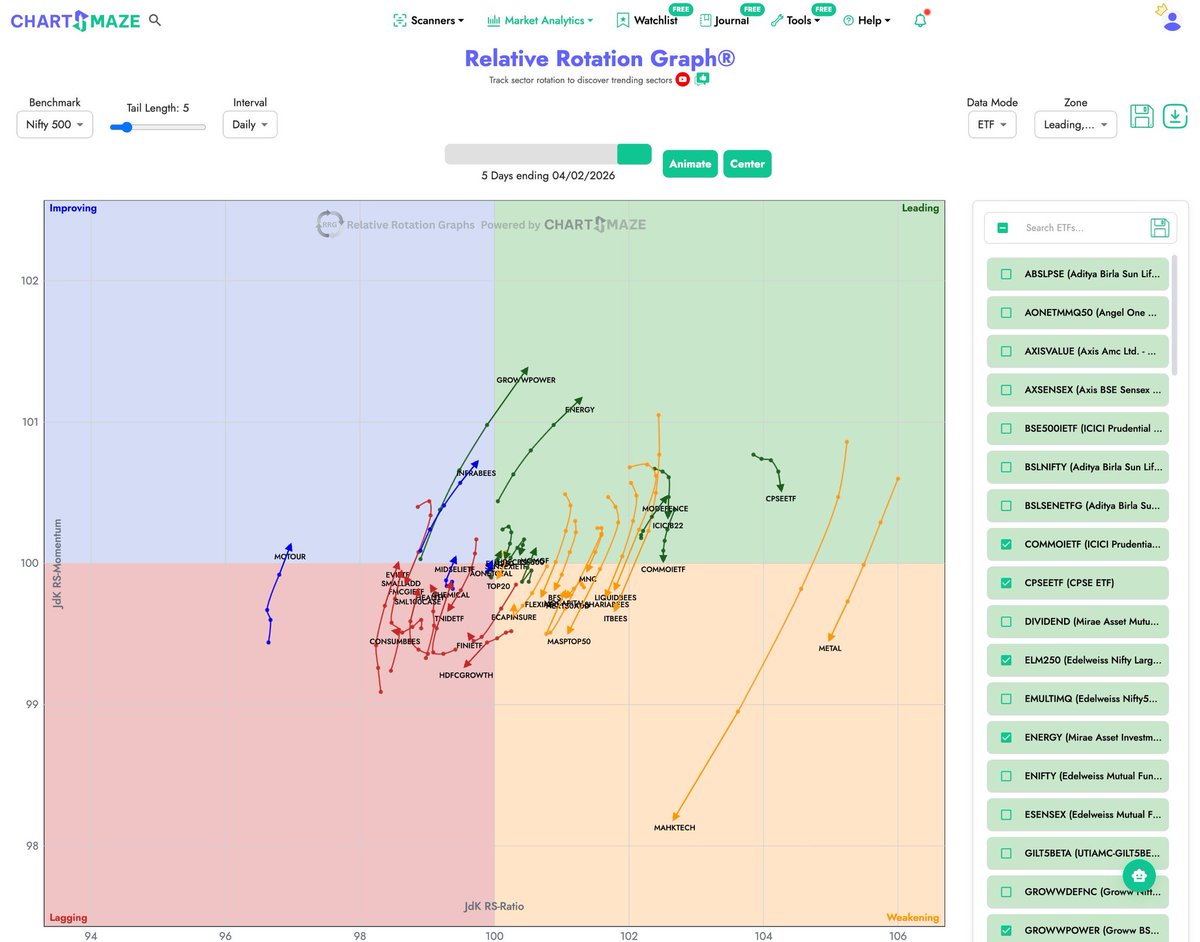Open the Interval Daily dropdown
Screen dimensions: 1200x942
pos(250,125)
